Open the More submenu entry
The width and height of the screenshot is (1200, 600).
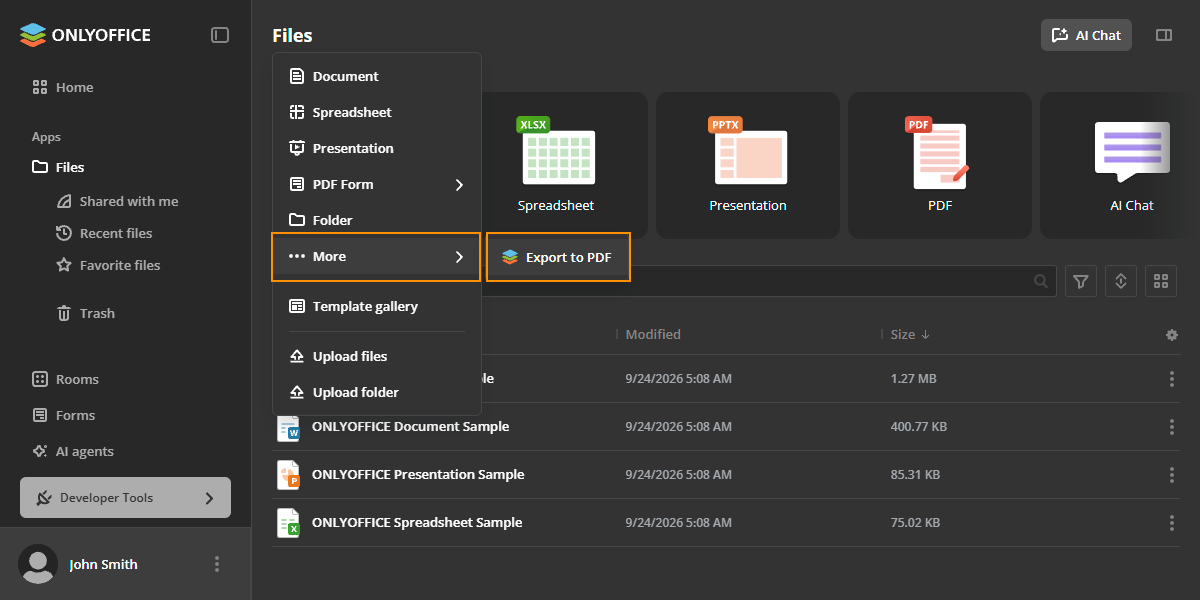(377, 256)
